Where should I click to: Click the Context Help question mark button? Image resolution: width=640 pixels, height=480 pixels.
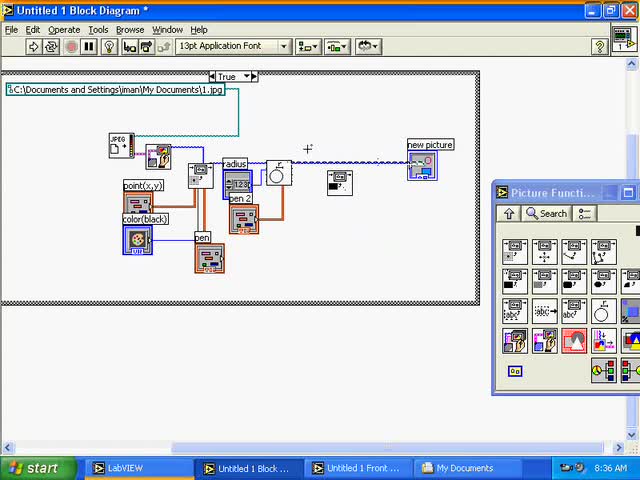coord(600,47)
